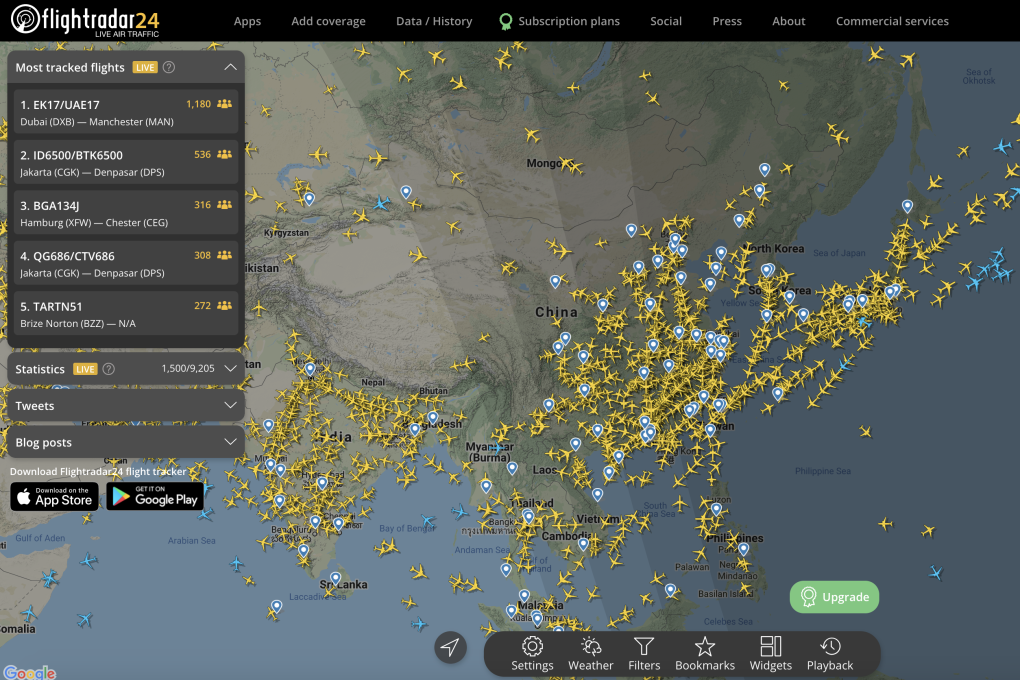Click the LIVE badge next to Most tracked flights
Viewport: 1020px width, 680px height.
click(146, 67)
